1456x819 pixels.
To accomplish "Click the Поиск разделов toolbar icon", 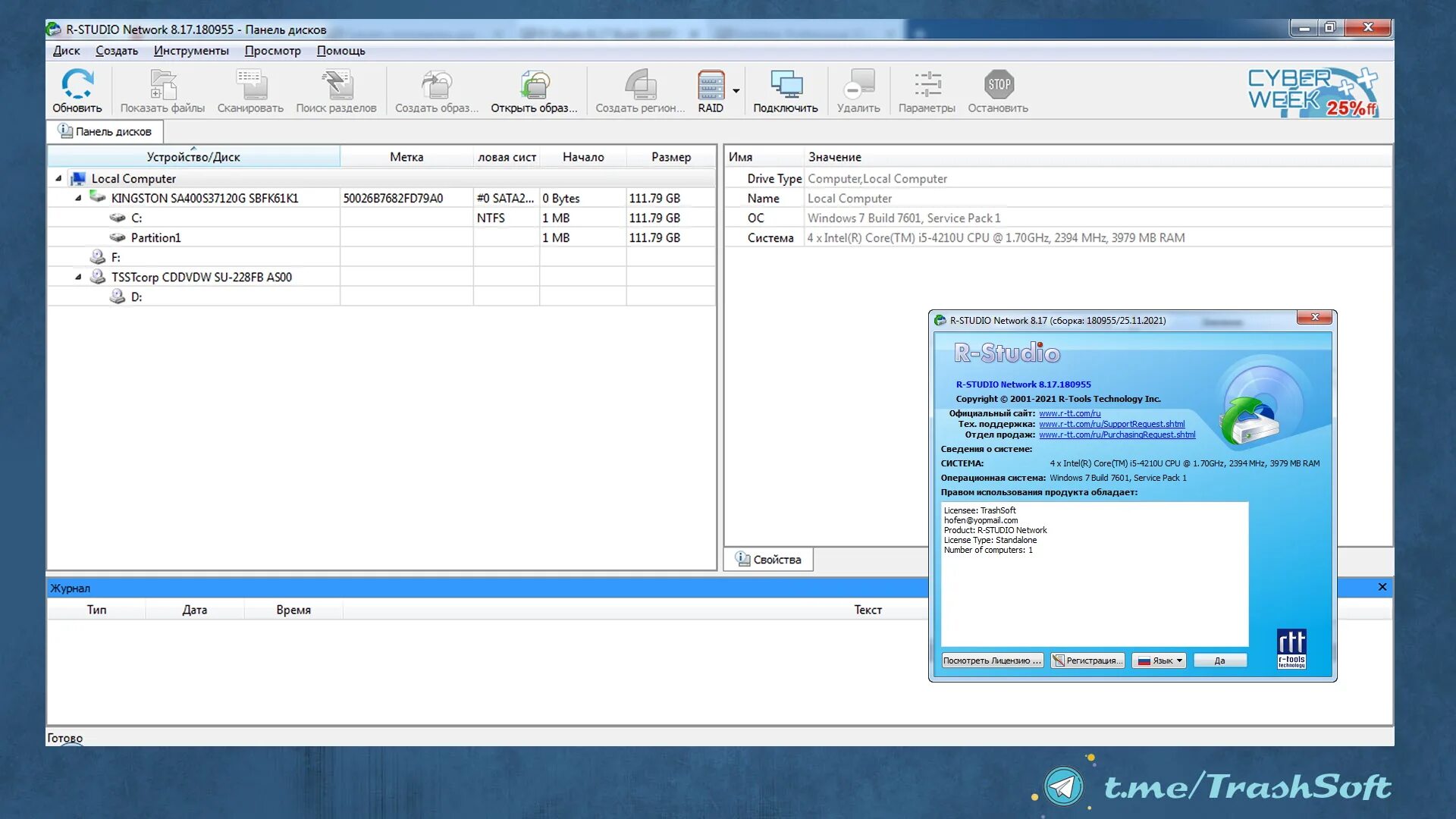I will pyautogui.click(x=337, y=85).
